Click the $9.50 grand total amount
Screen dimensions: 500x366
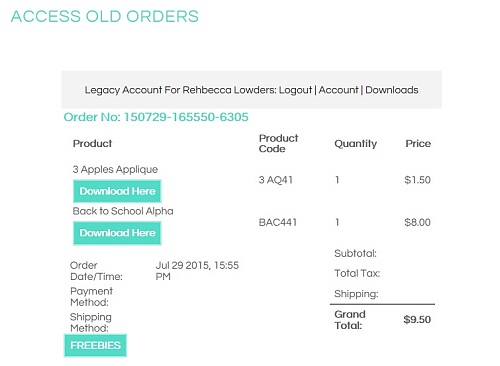(x=417, y=320)
